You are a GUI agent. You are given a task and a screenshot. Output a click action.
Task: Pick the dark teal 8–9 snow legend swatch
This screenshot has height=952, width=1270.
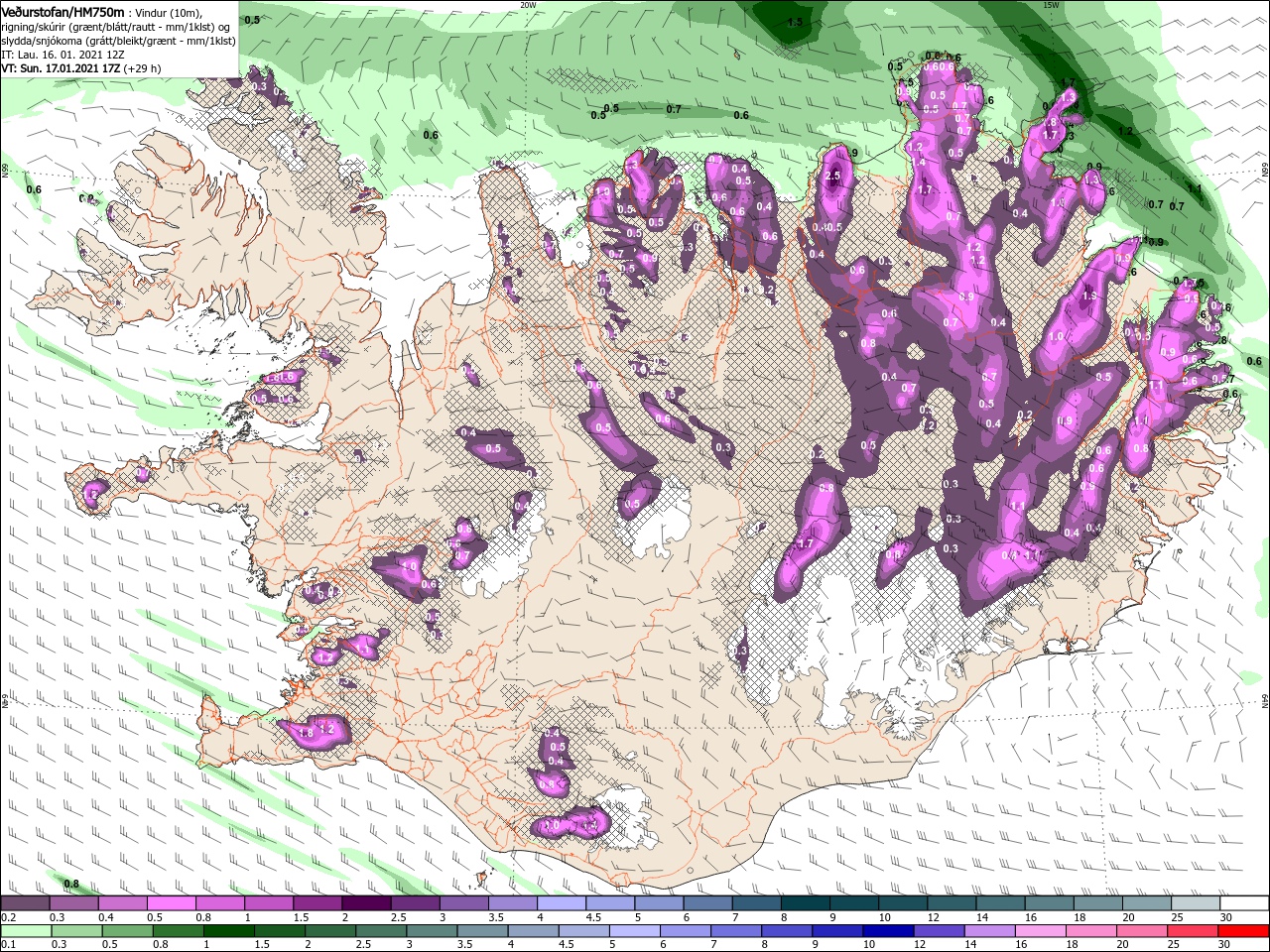coord(804,903)
